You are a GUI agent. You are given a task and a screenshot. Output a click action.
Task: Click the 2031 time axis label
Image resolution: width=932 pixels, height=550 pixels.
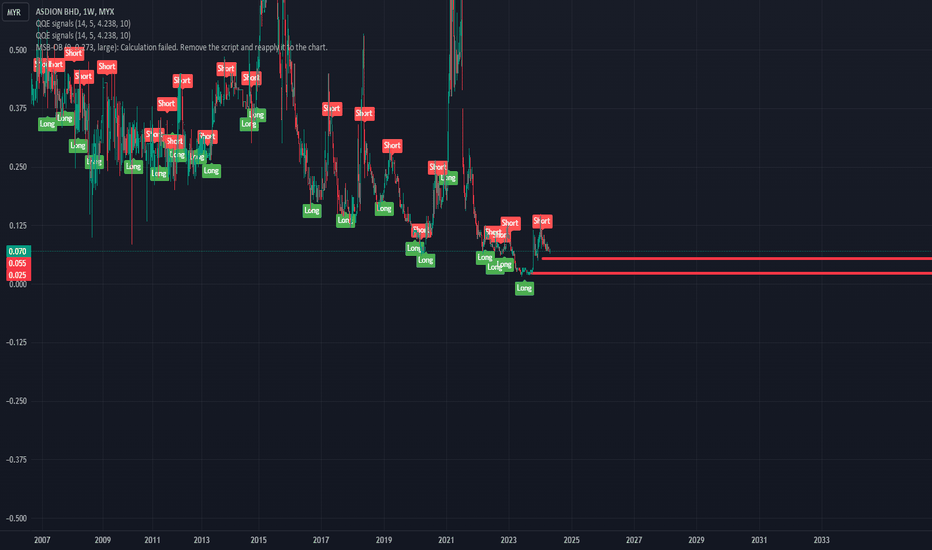759,540
